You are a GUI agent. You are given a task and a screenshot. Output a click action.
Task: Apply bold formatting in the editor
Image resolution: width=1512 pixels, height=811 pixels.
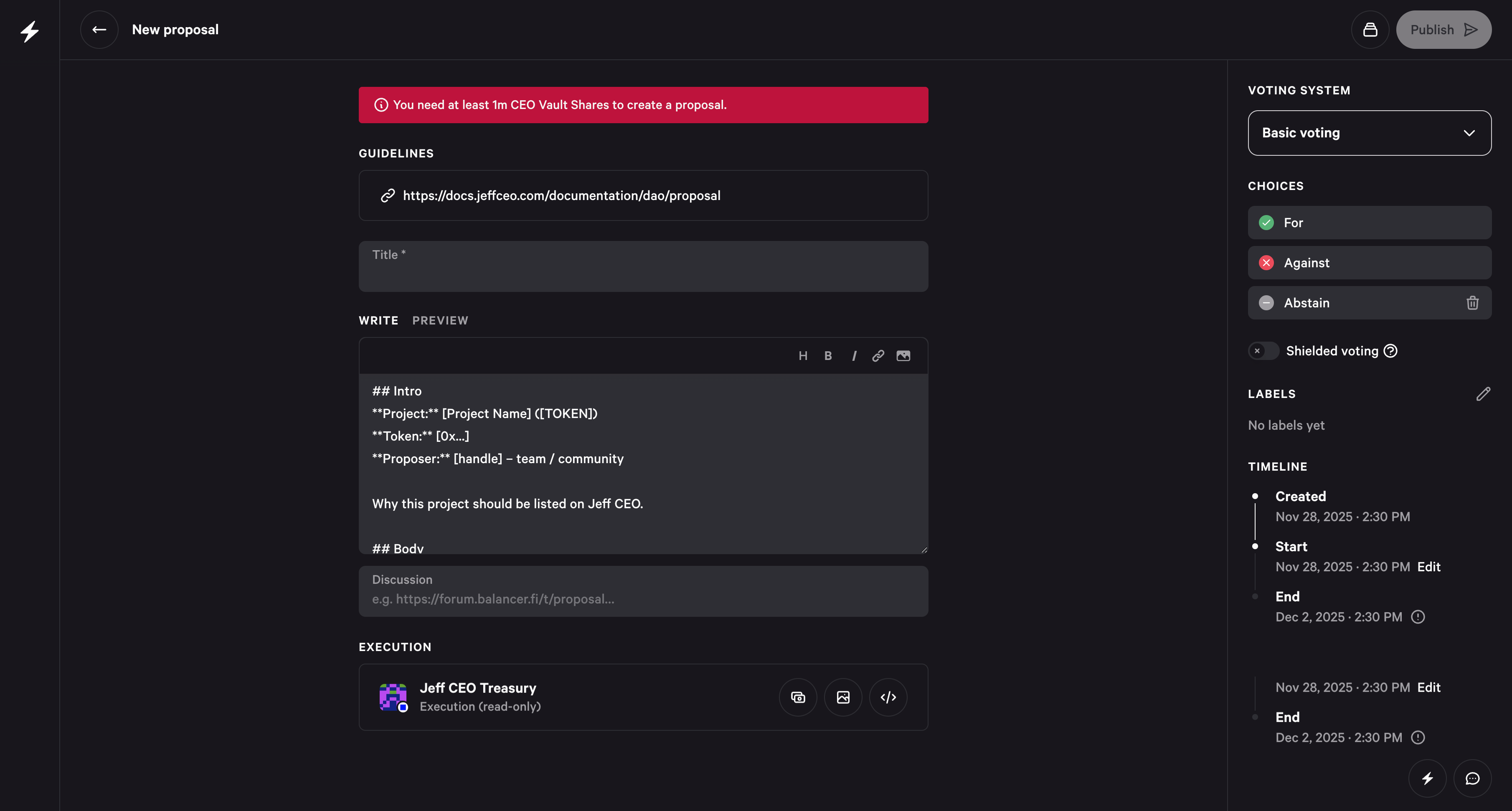point(828,355)
